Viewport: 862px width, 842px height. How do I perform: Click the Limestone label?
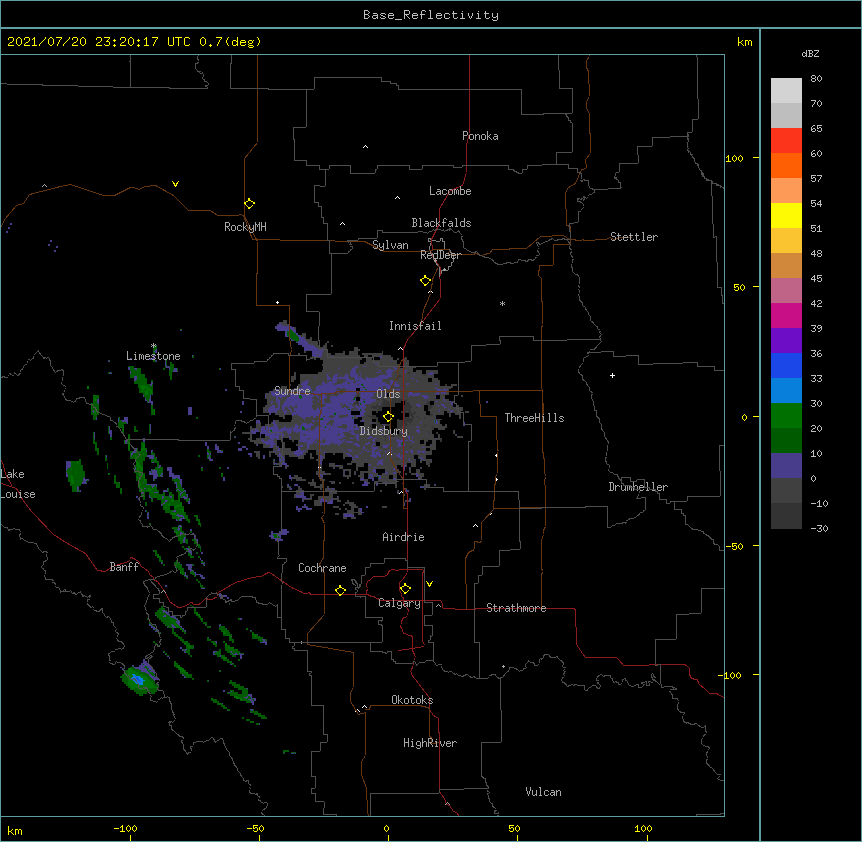tap(153, 356)
